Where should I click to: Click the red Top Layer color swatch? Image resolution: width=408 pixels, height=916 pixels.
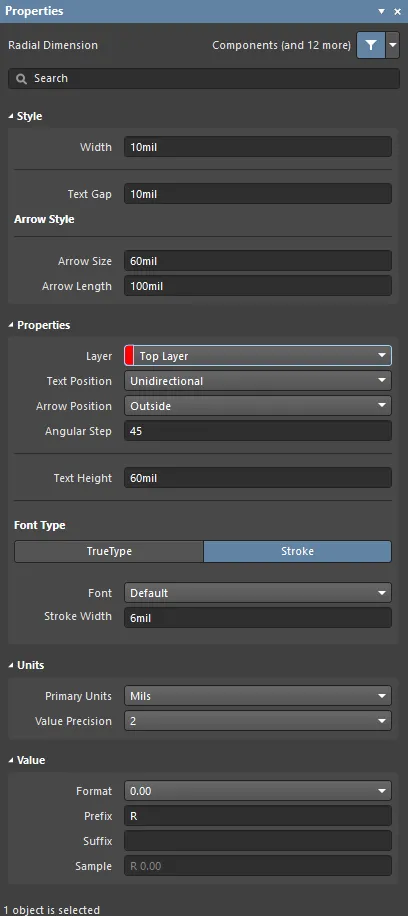pos(129,356)
